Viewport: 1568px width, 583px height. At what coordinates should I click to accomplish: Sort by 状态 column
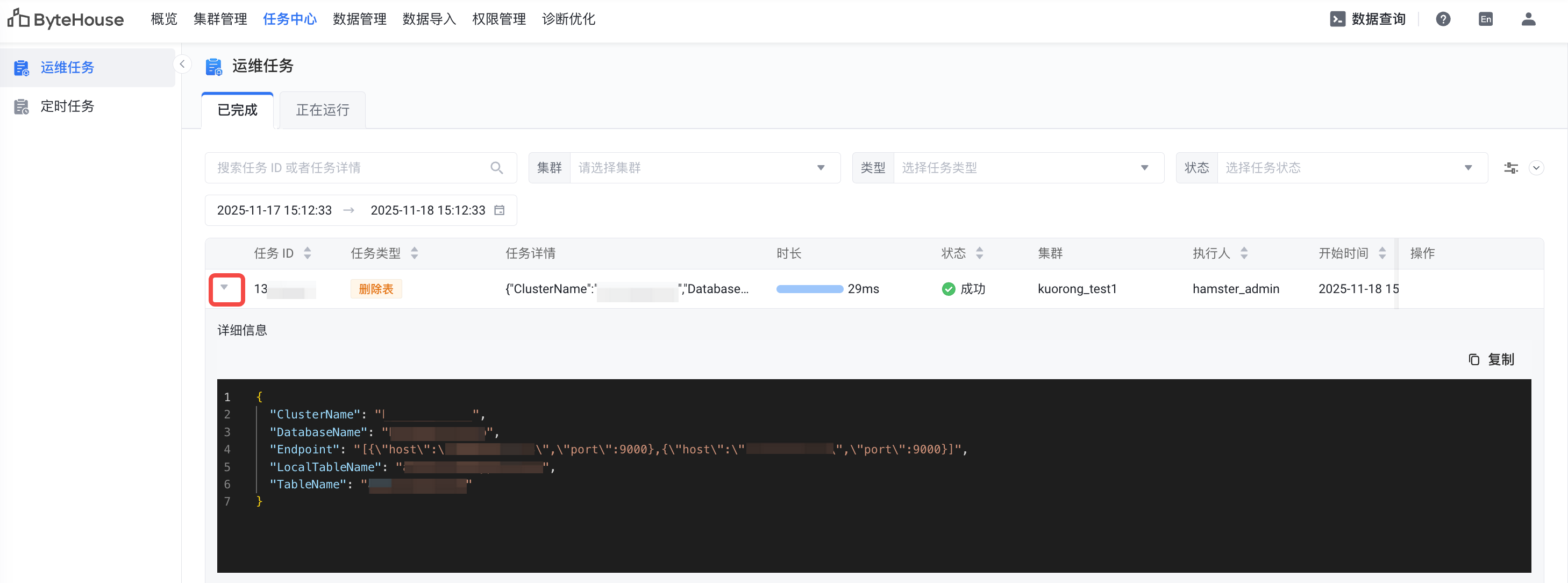(979, 253)
